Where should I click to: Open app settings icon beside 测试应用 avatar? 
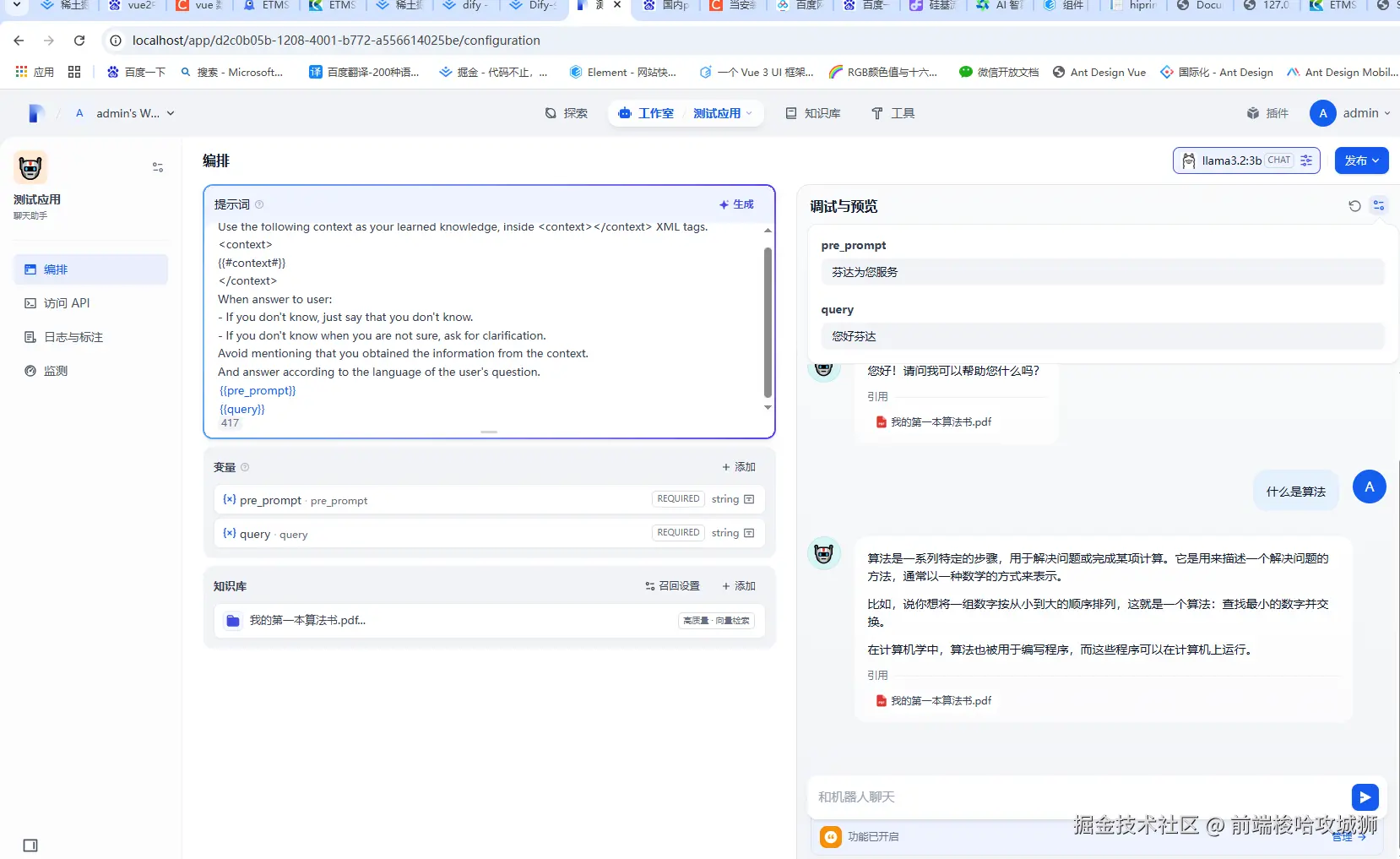pos(158,167)
